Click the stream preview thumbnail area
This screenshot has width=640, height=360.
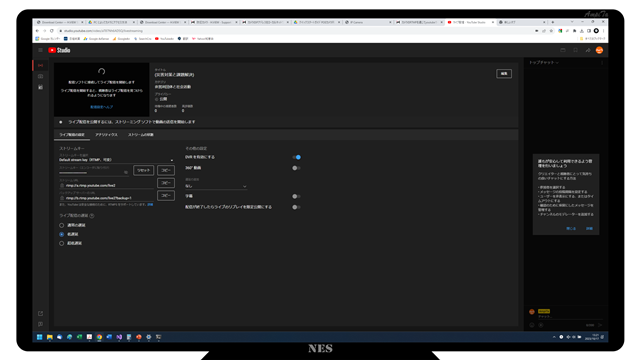pos(102,89)
